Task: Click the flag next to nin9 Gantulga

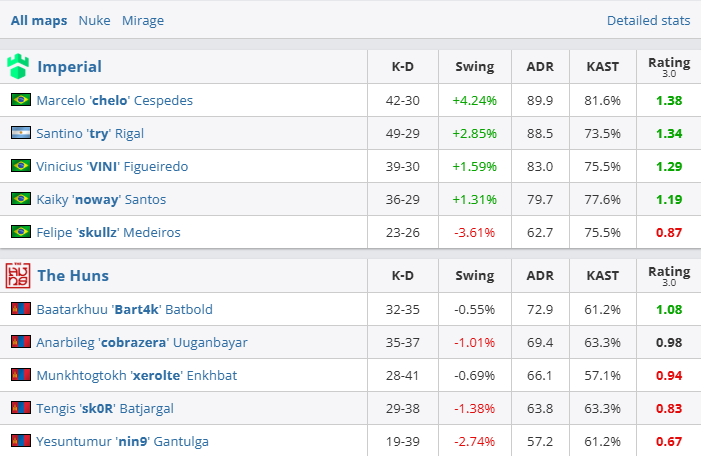Action: click(20, 440)
